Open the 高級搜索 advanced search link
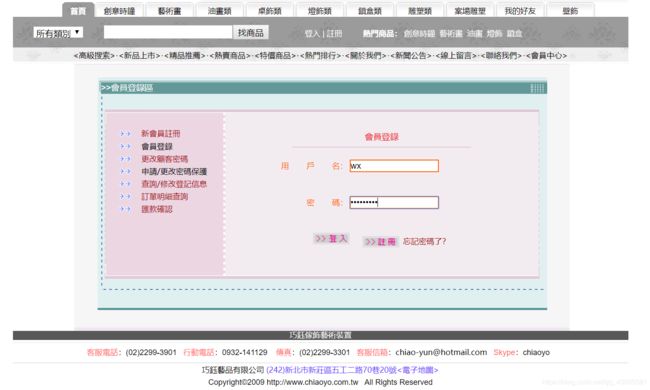The height and width of the screenshot is (390, 650). pos(94,56)
